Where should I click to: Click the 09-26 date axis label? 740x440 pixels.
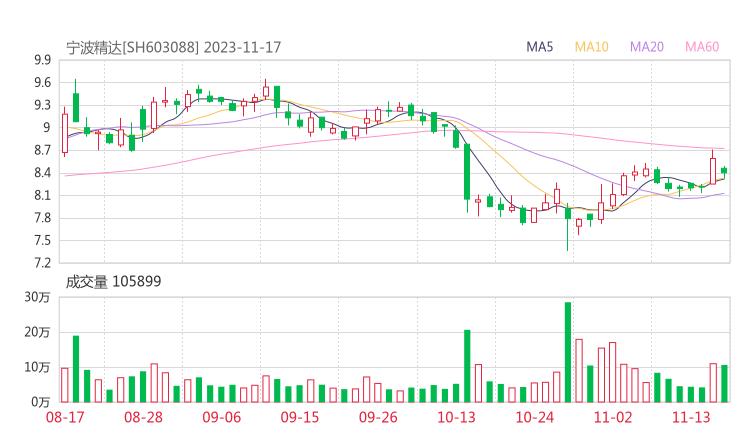click(x=378, y=417)
